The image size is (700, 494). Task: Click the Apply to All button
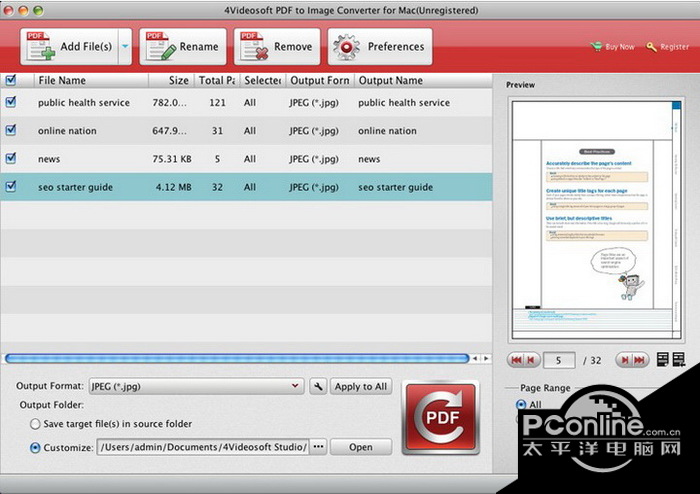361,386
